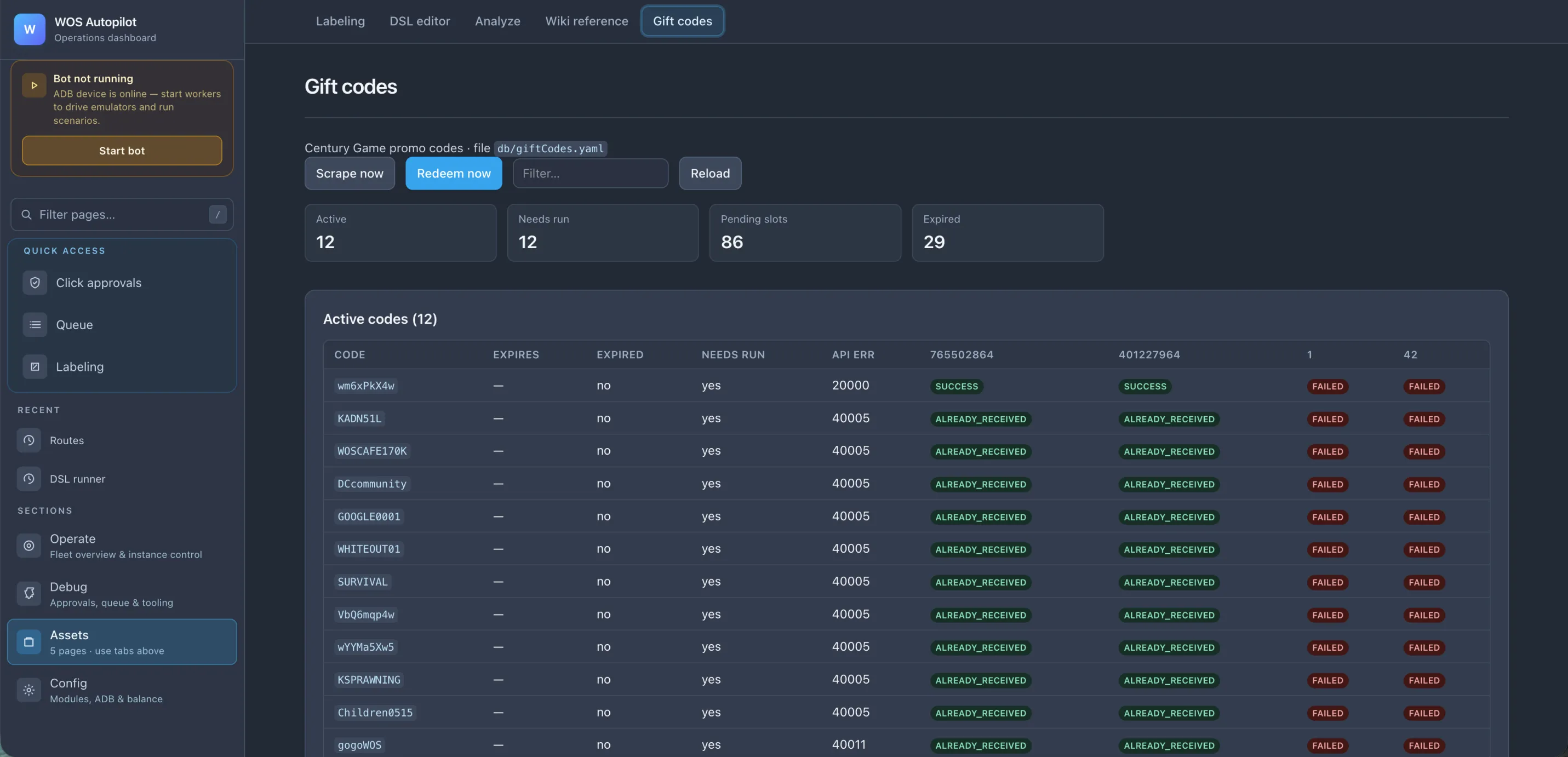Click the Needs run count card

tap(603, 232)
